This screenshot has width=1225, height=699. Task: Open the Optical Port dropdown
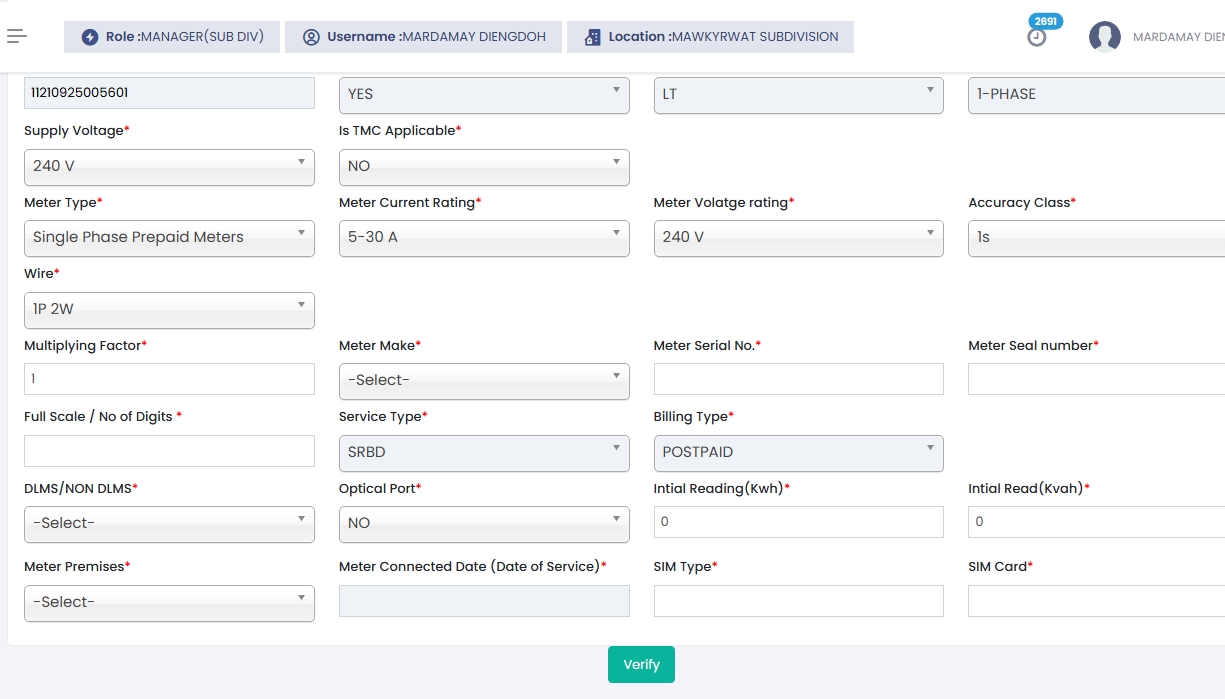click(484, 523)
